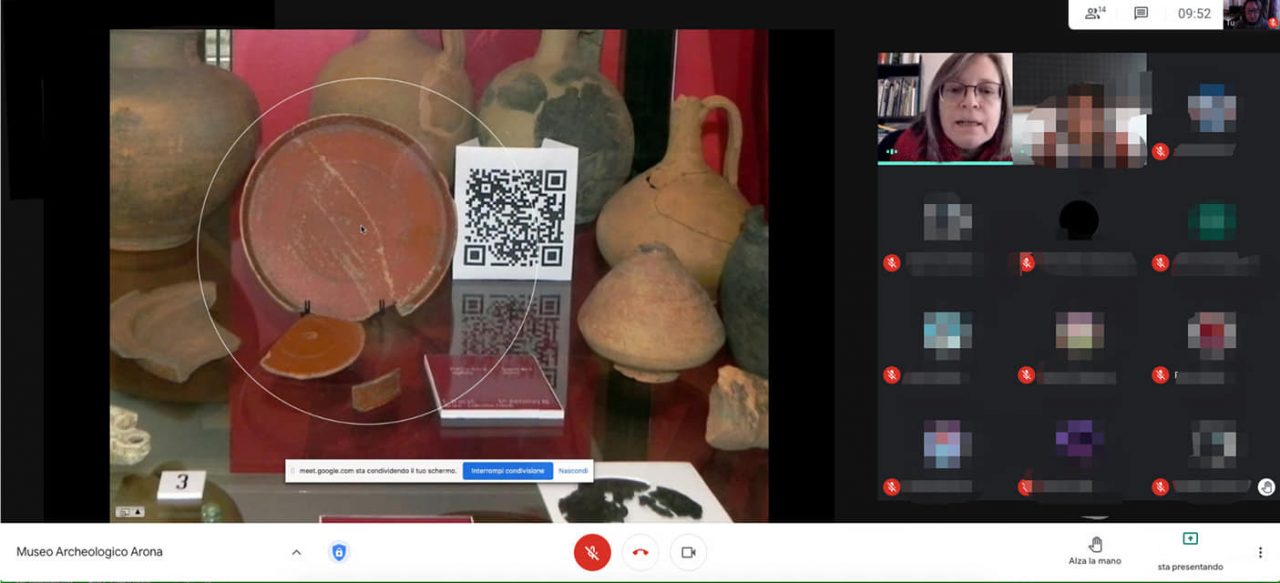Toggle the camera button

pyautogui.click(x=688, y=552)
